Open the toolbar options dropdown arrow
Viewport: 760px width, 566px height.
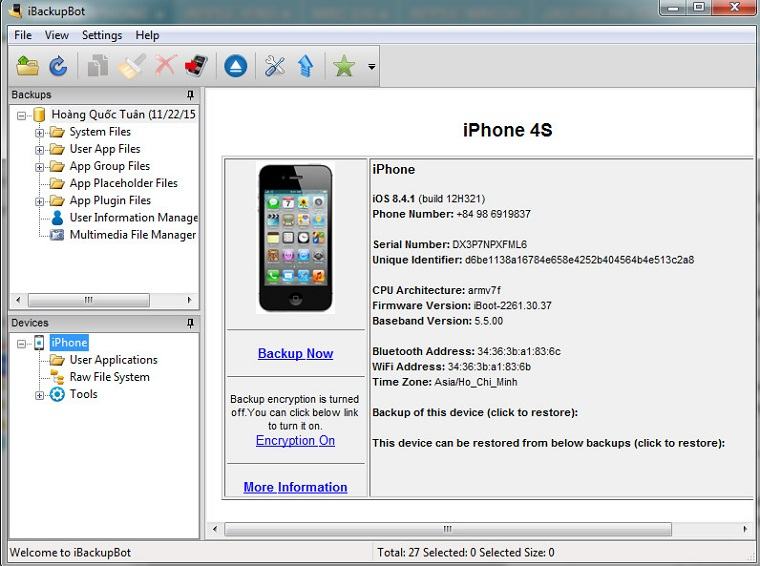click(371, 66)
